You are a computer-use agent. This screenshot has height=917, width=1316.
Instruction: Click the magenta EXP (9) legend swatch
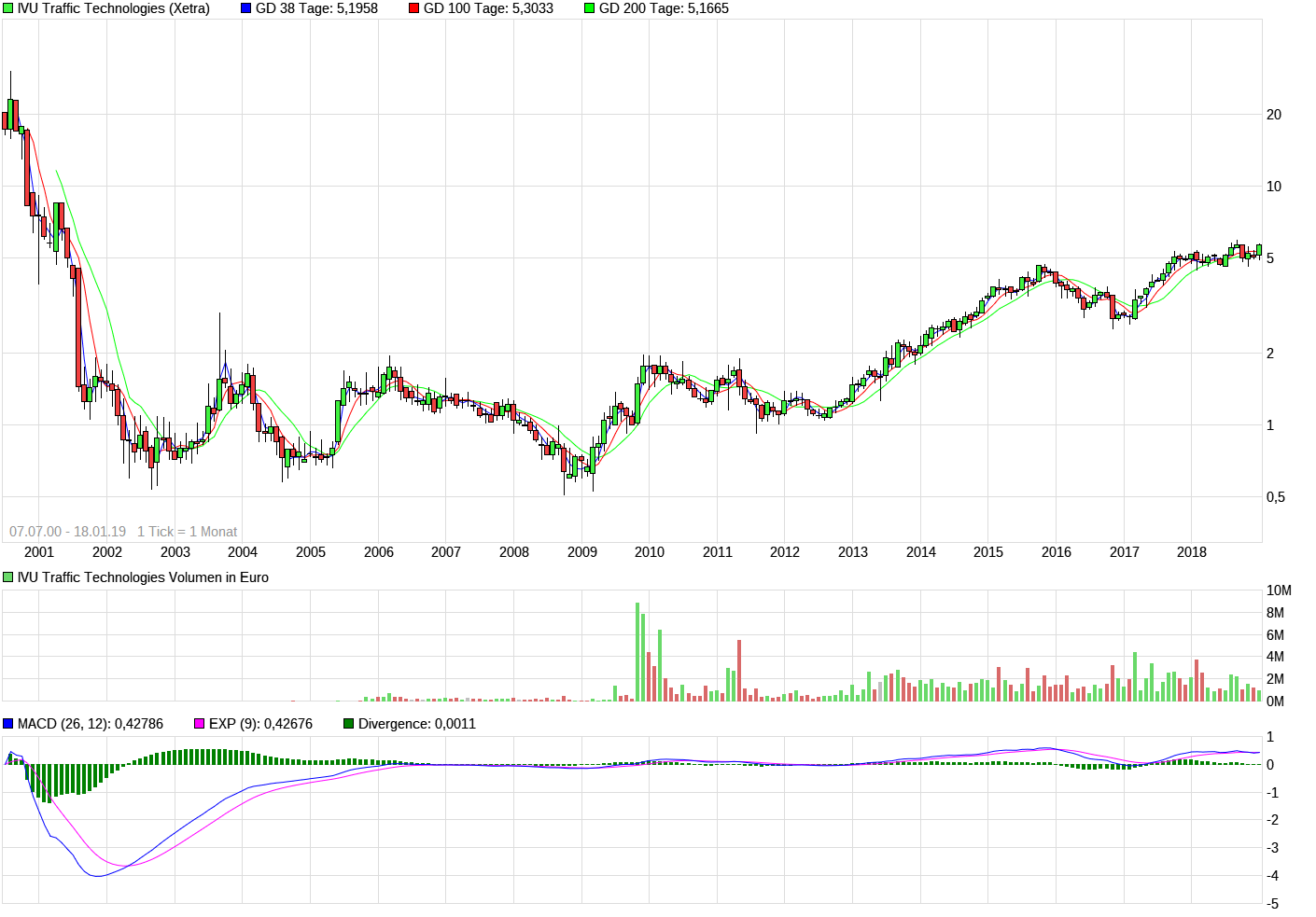(200, 724)
